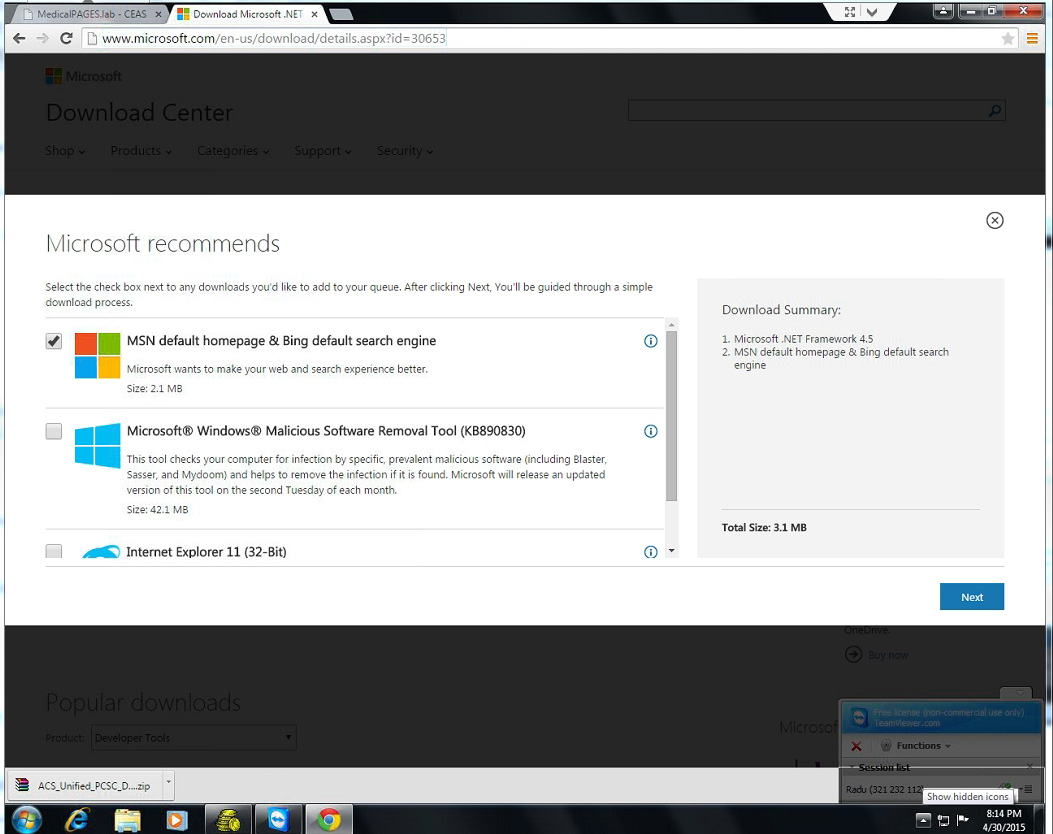Close the MedicalPAGES.lab tab
This screenshot has height=834, width=1053.
[x=158, y=14]
